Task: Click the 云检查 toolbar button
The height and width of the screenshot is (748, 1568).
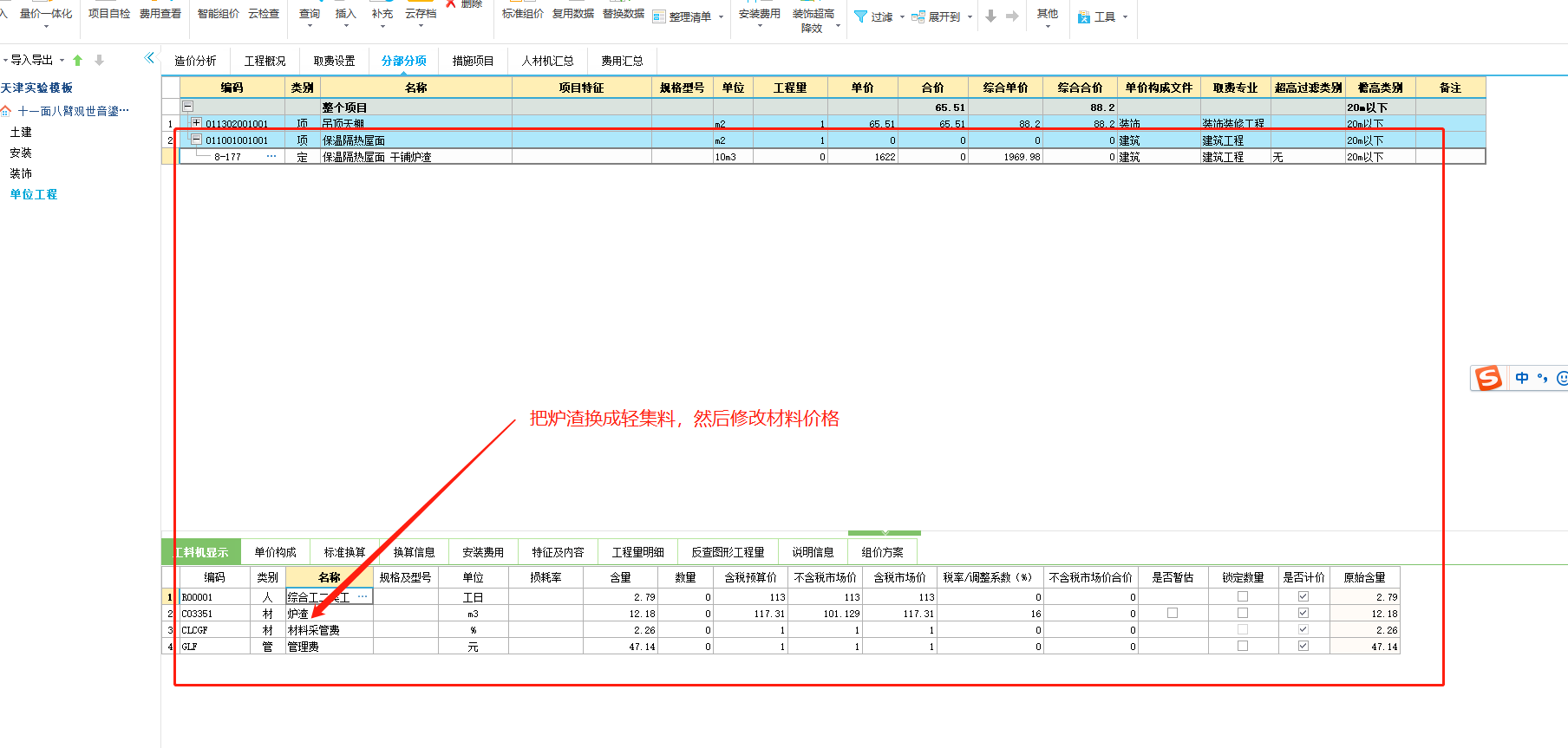Action: 264,14
